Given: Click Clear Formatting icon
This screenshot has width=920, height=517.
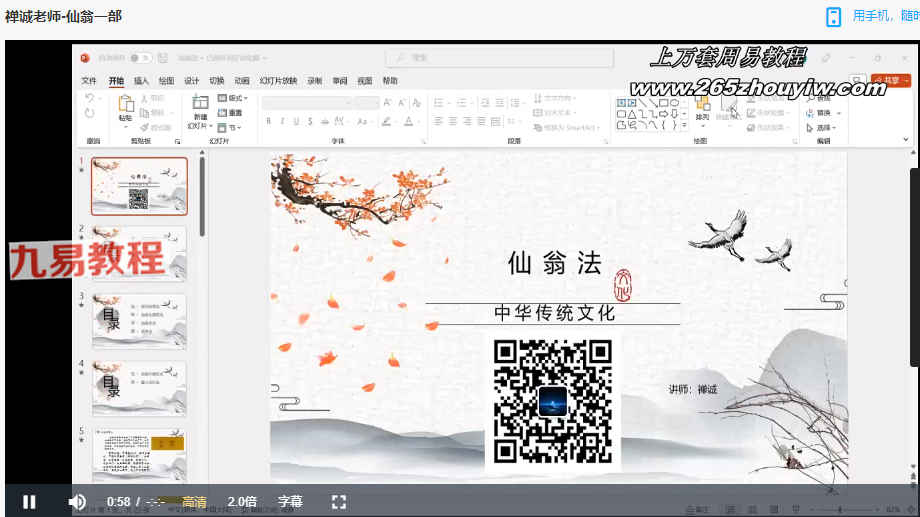Looking at the screenshot, I should [x=417, y=103].
